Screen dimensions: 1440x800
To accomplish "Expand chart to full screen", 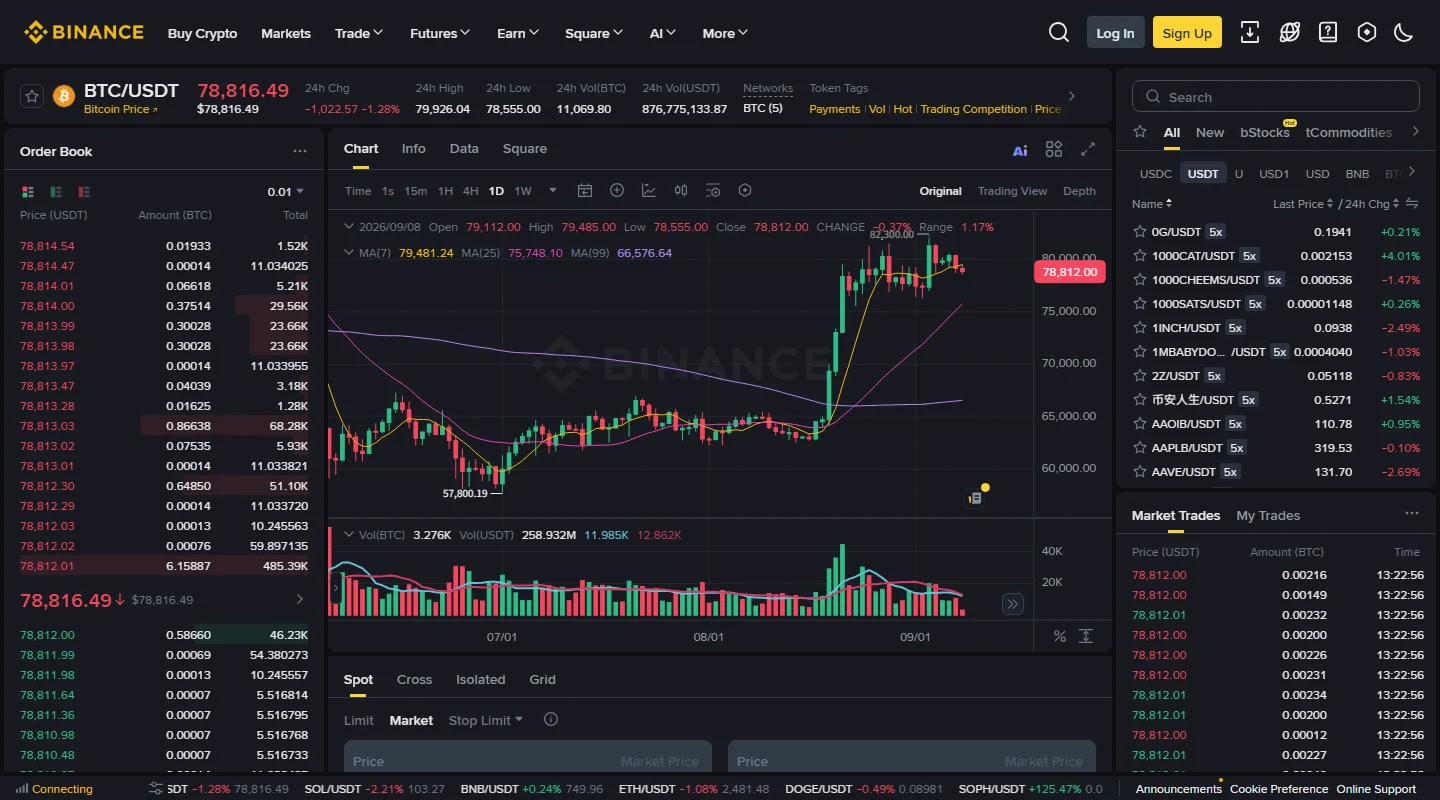I will click(x=1088, y=149).
